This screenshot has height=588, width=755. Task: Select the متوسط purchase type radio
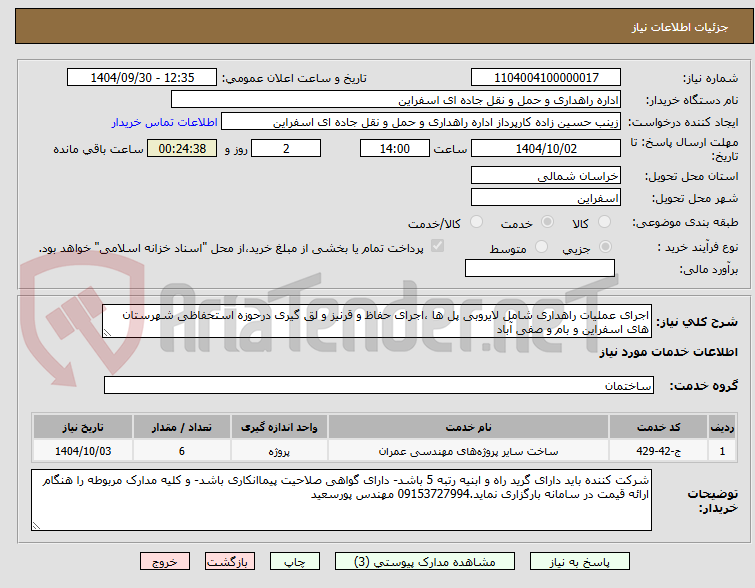(542, 247)
